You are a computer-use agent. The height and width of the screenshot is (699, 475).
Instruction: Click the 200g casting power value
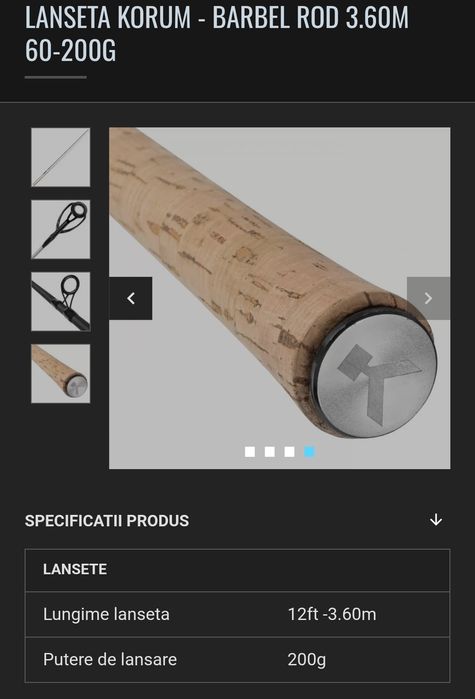pos(307,660)
